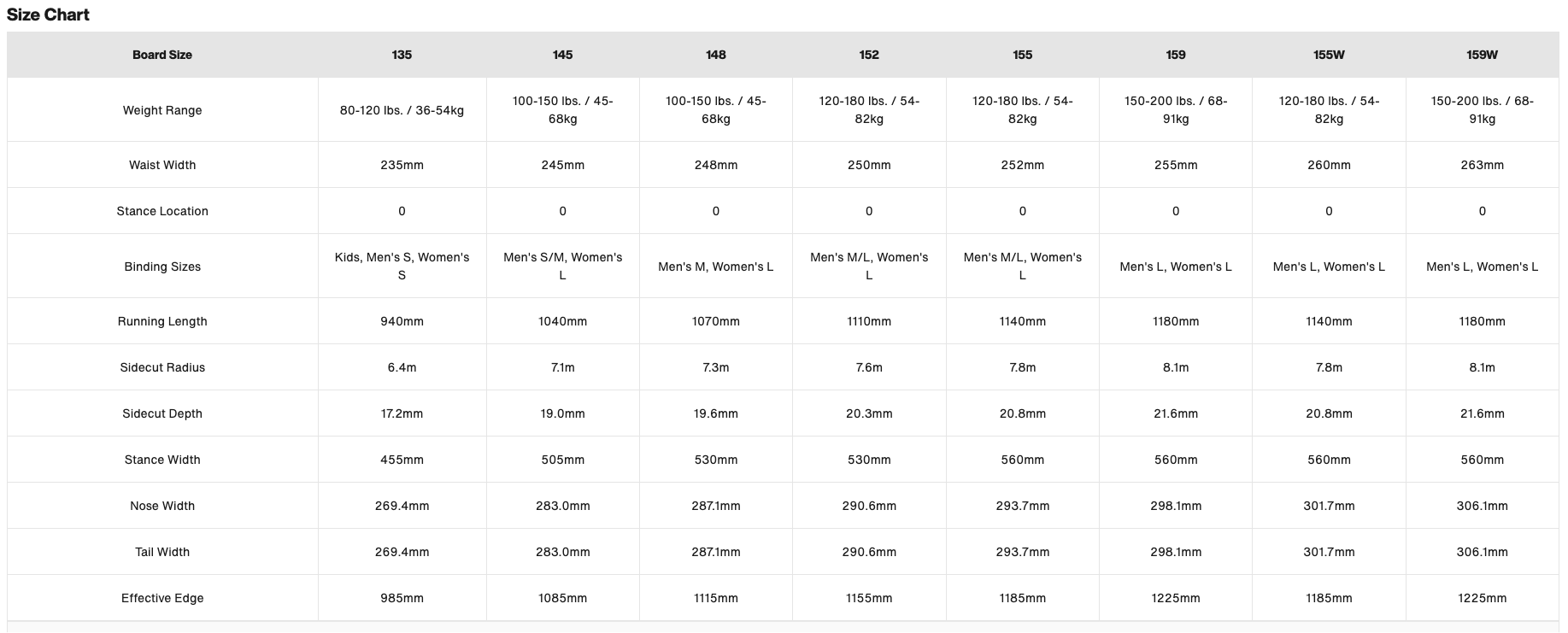Click the 159W board size header
Viewport: 1568px width, 633px height.
coord(1482,55)
